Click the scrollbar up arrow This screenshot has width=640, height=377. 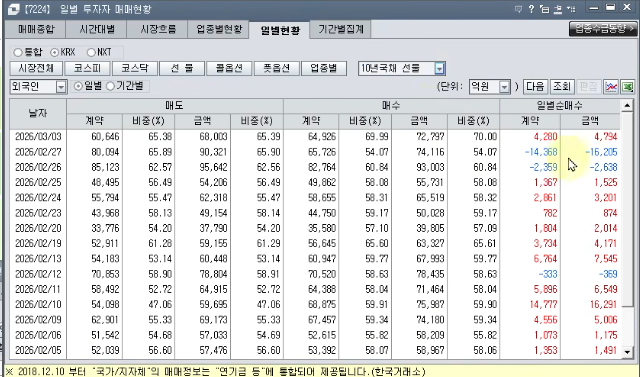point(627,106)
